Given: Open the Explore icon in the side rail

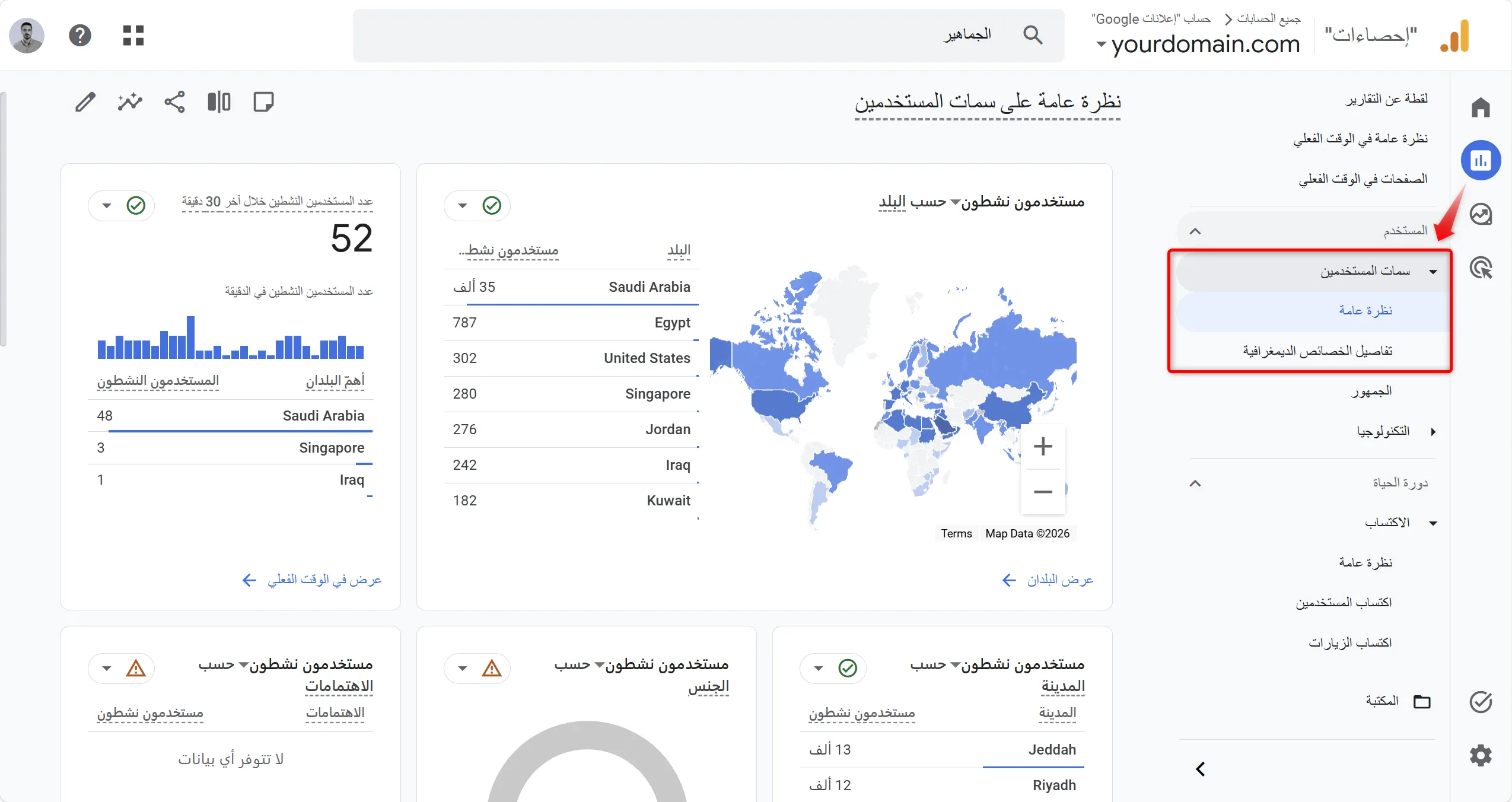Looking at the screenshot, I should (1481, 214).
